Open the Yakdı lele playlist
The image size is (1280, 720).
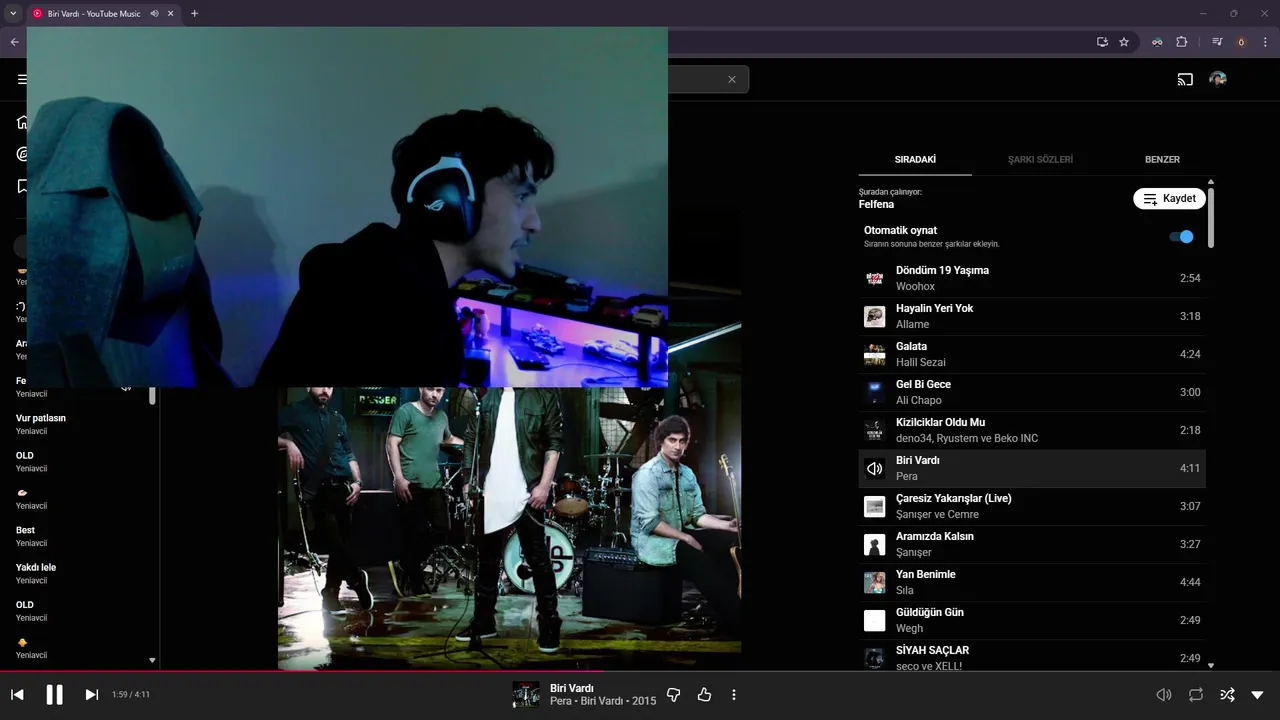coord(36,567)
